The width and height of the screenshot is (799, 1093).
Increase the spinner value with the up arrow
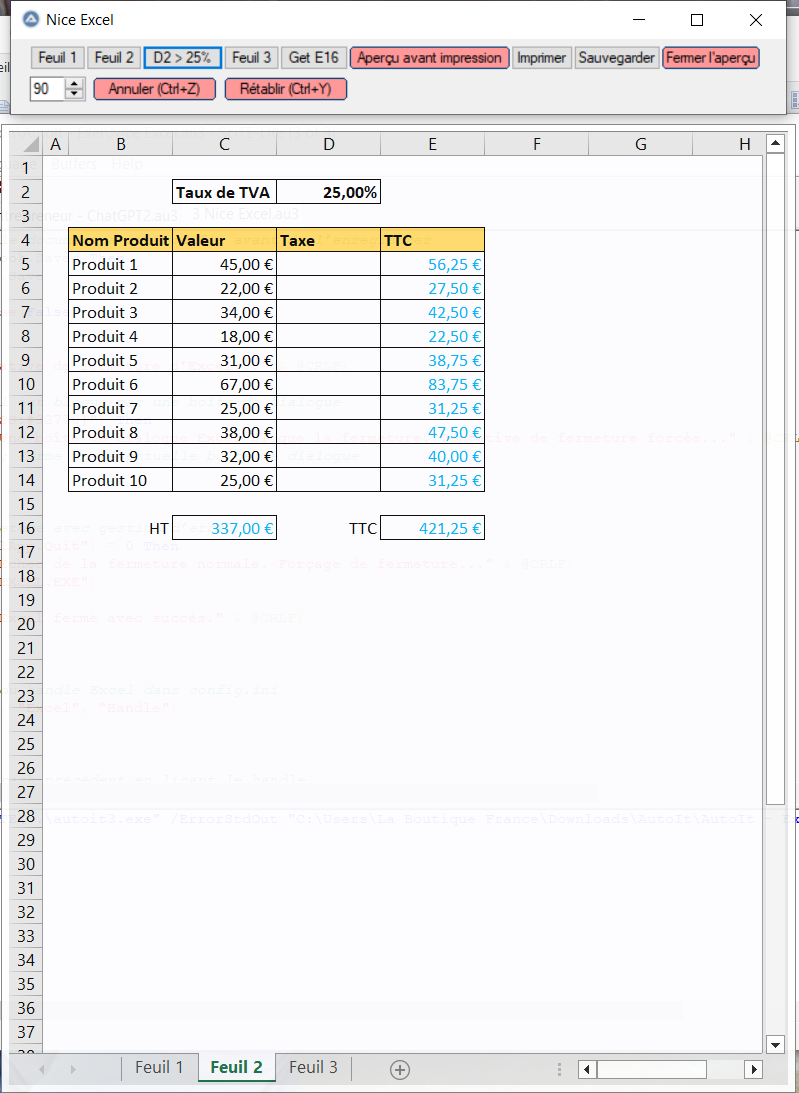click(x=75, y=84)
